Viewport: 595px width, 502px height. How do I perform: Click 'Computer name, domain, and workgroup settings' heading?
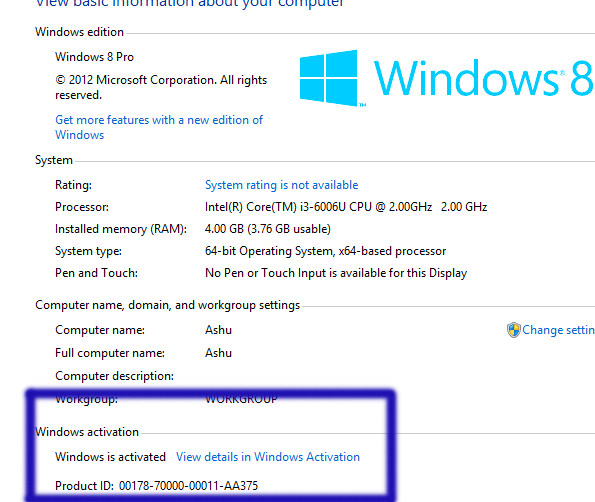click(x=168, y=305)
